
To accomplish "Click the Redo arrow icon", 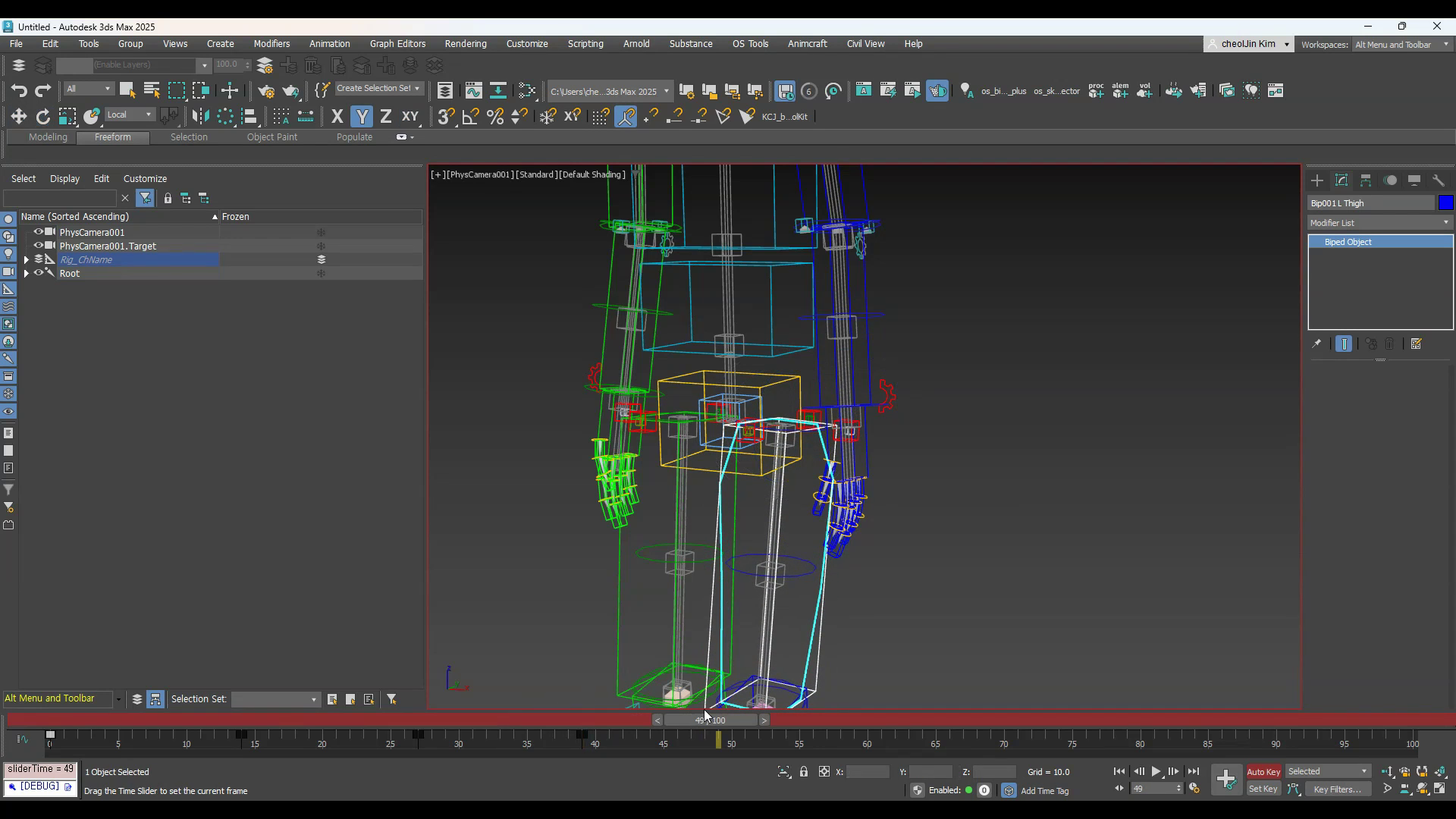I will (42, 91).
